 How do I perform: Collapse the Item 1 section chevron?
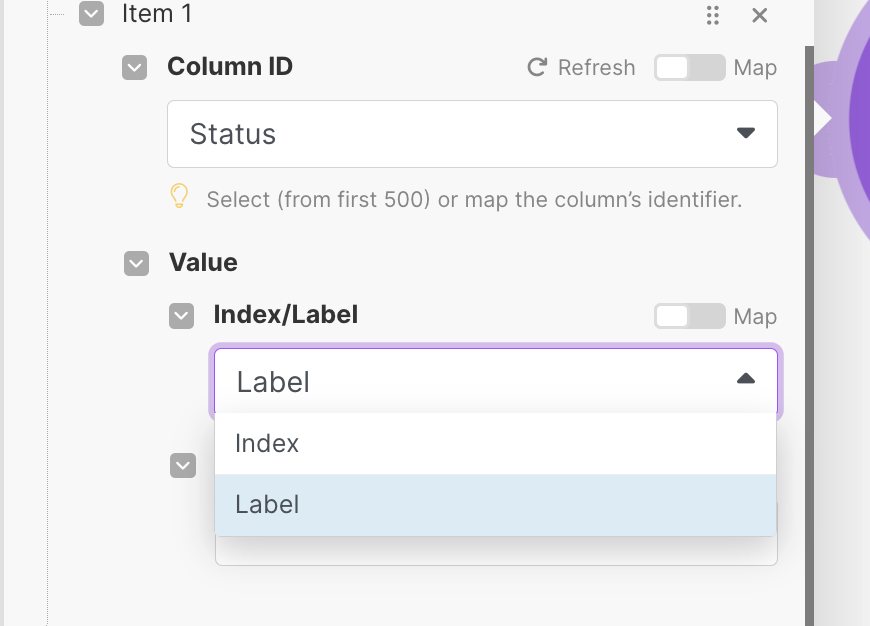(91, 14)
